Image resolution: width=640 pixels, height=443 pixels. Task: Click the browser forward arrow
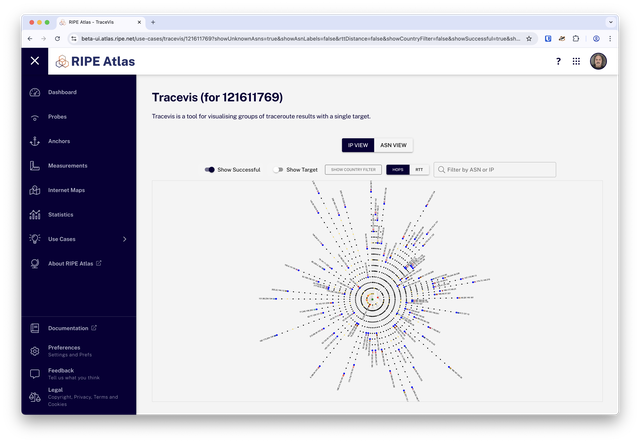[44, 38]
